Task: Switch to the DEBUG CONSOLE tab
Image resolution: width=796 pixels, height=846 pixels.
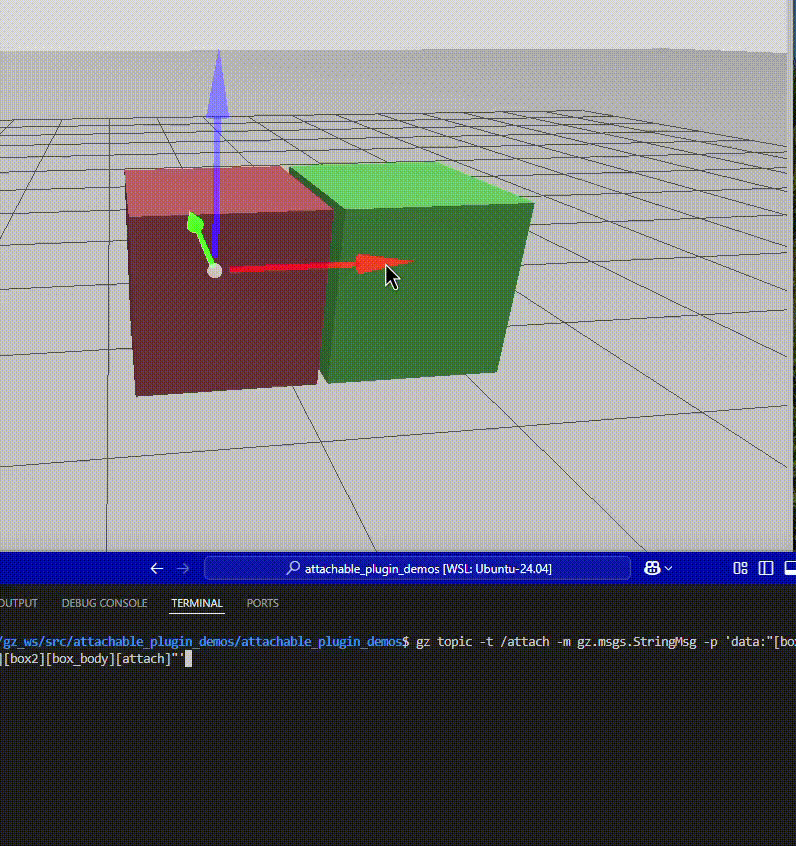Action: (x=104, y=603)
